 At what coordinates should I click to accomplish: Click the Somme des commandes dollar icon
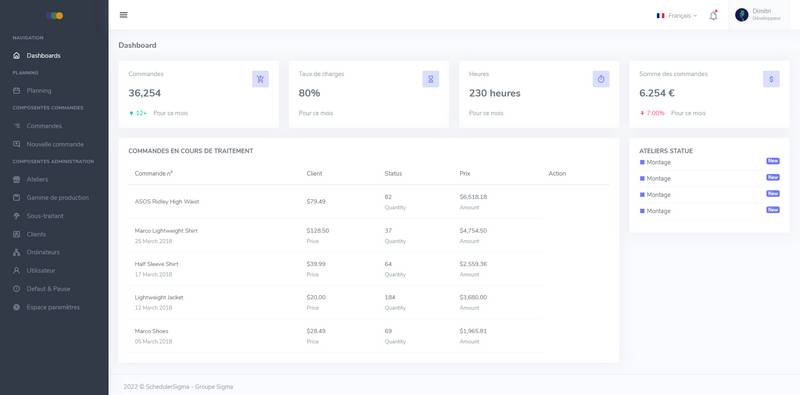click(x=771, y=79)
